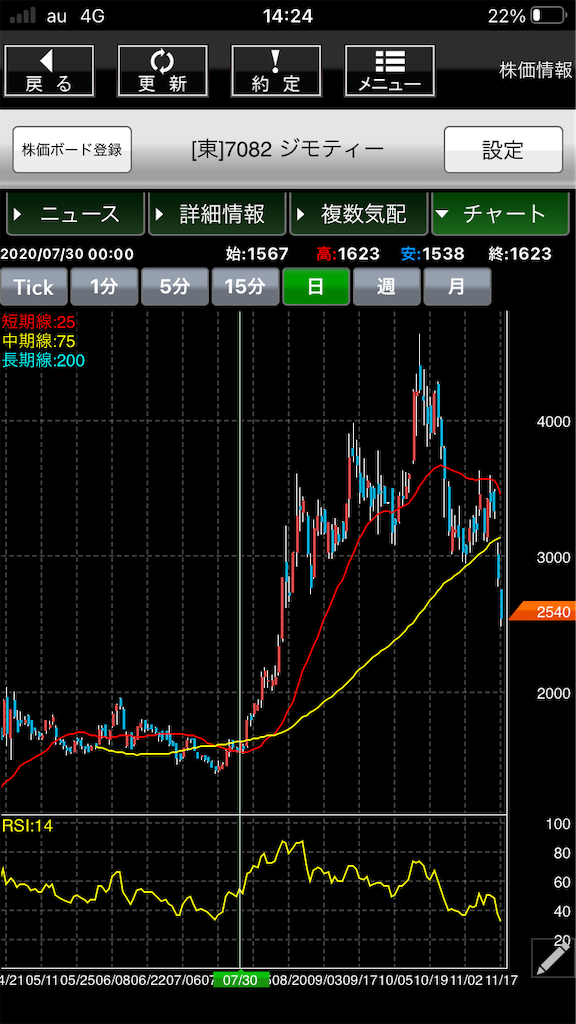The width and height of the screenshot is (576, 1024).
Task: Switch chart to 15分 interval
Action: pos(245,287)
